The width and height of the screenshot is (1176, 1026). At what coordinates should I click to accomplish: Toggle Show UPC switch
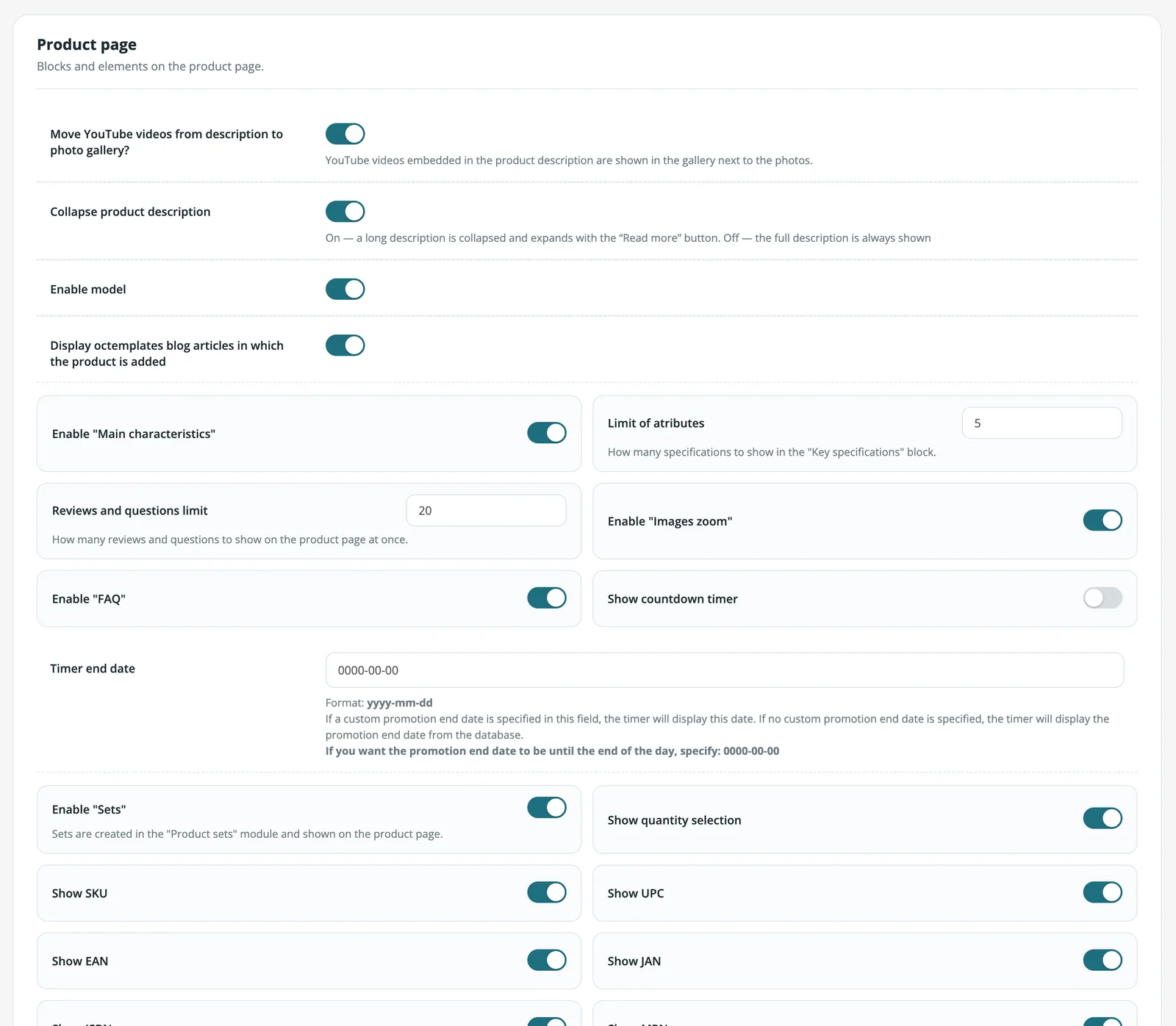pyautogui.click(x=1102, y=892)
